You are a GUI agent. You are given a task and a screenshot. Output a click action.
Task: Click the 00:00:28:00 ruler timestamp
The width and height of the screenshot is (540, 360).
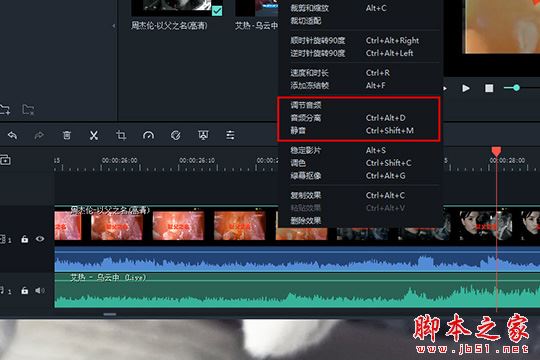507,161
